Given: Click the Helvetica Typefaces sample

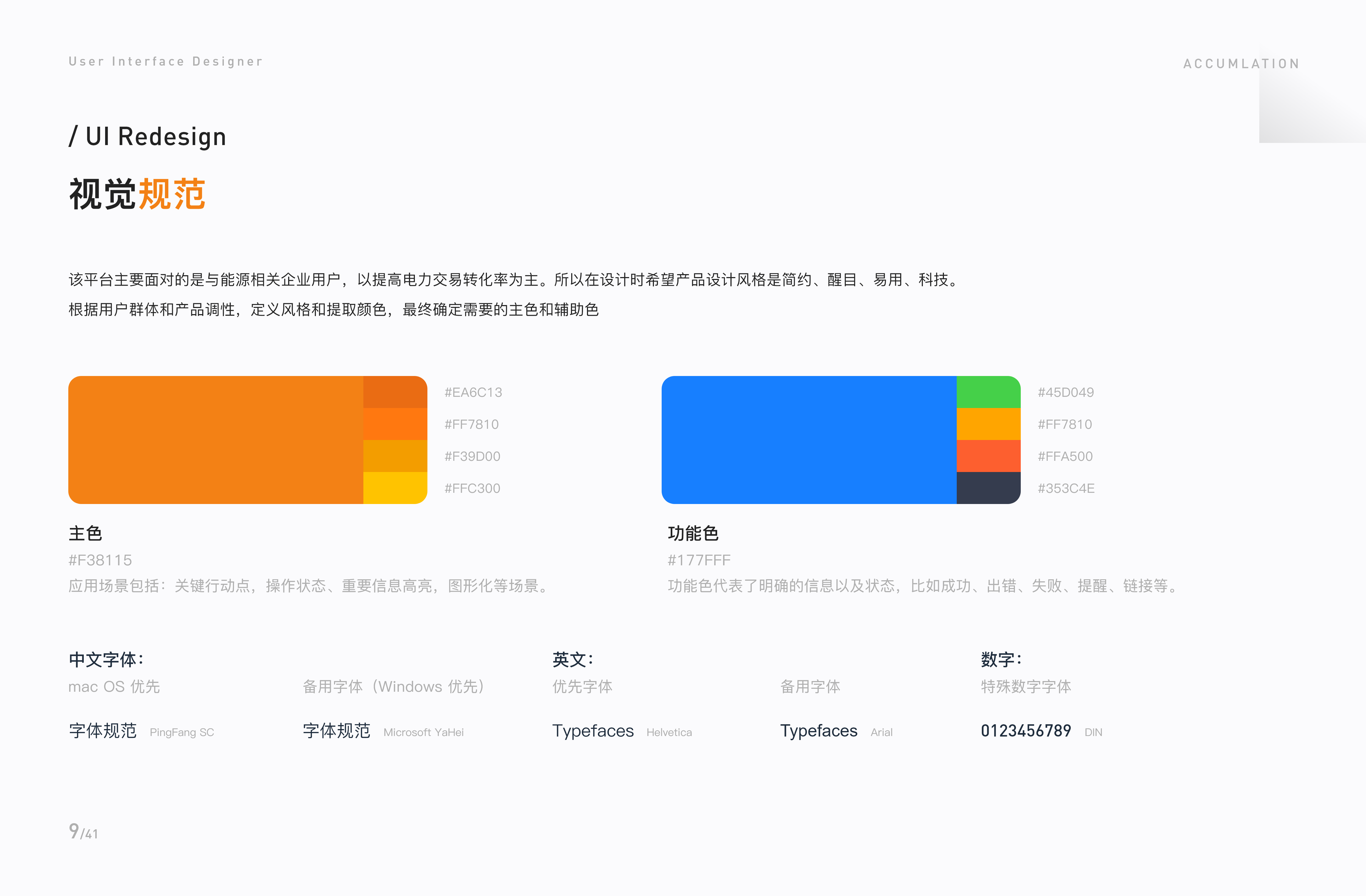Looking at the screenshot, I should pyautogui.click(x=592, y=731).
